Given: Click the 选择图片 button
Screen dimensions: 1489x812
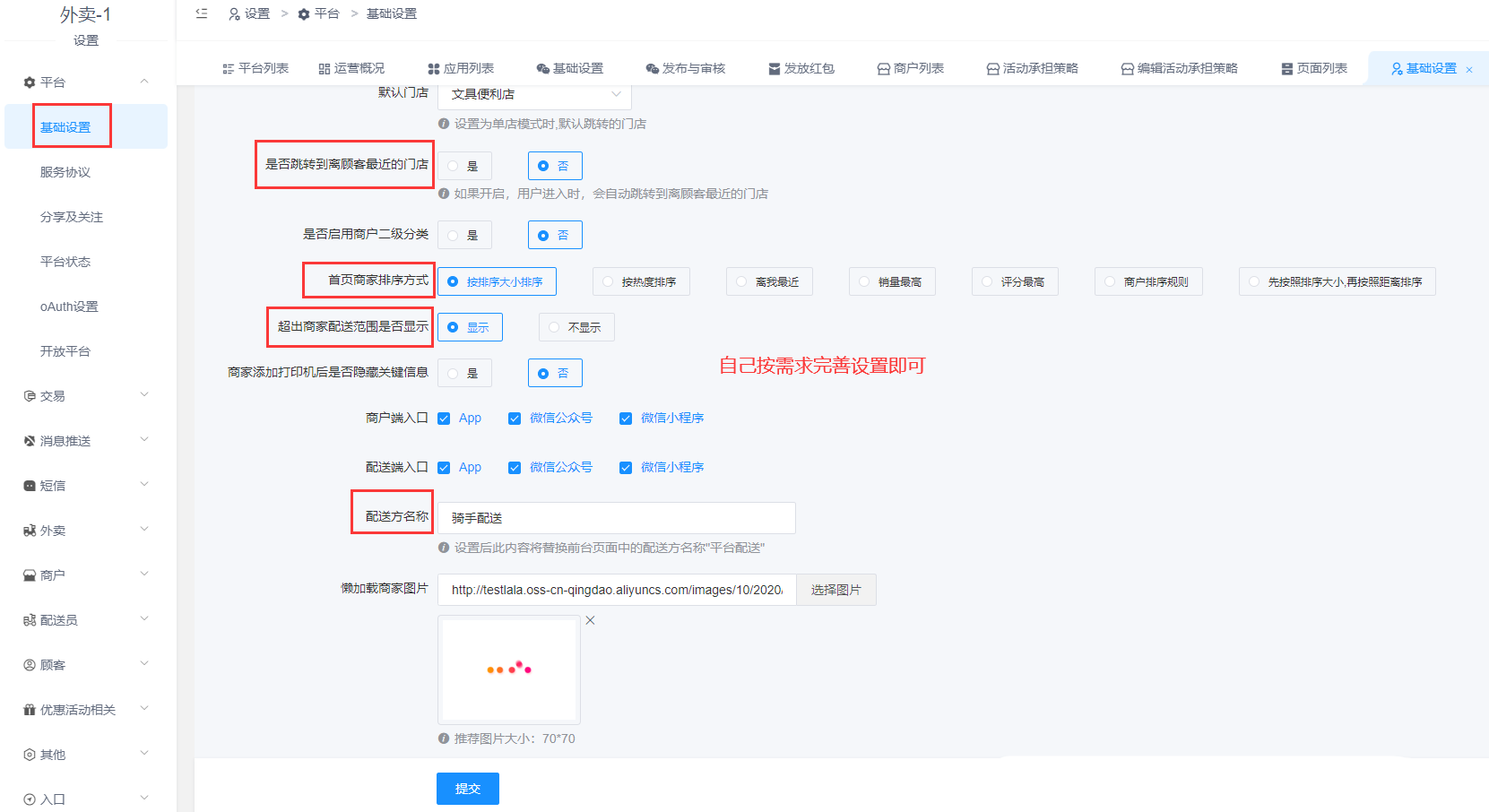Looking at the screenshot, I should pyautogui.click(x=836, y=590).
